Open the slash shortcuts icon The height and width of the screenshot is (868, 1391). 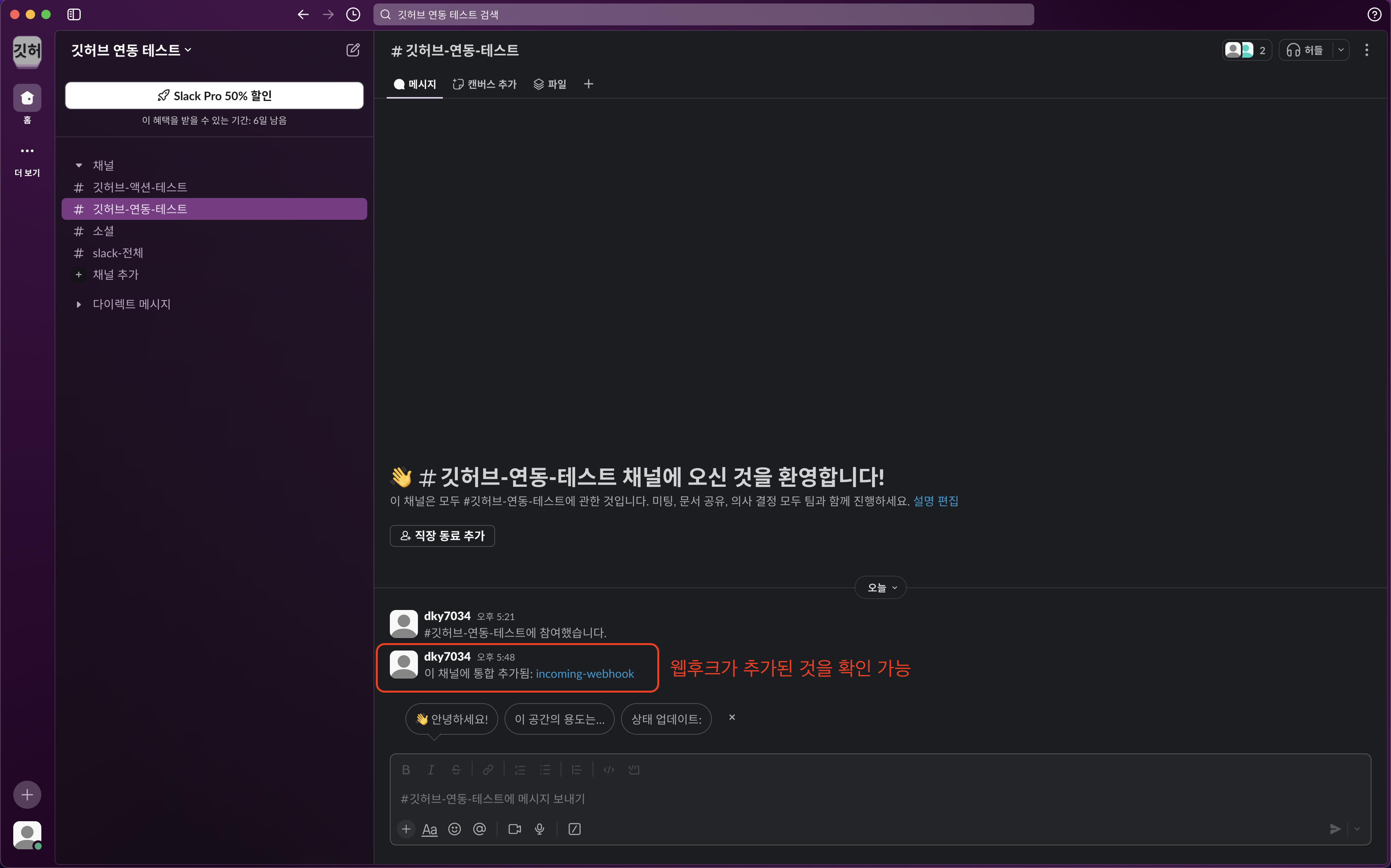click(574, 829)
